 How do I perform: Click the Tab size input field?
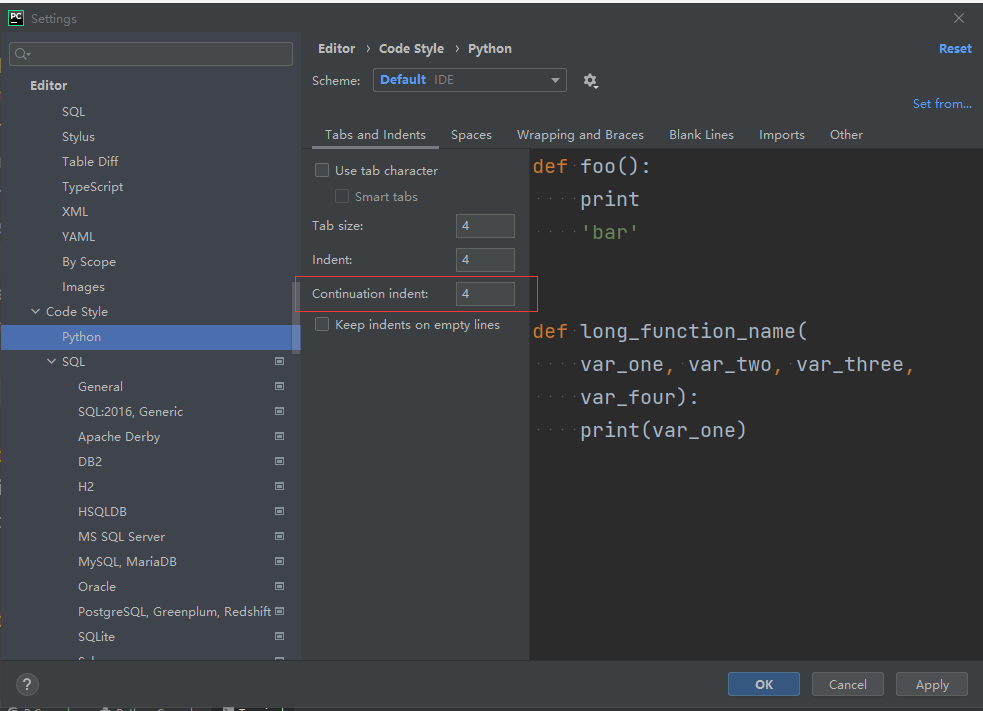click(485, 226)
